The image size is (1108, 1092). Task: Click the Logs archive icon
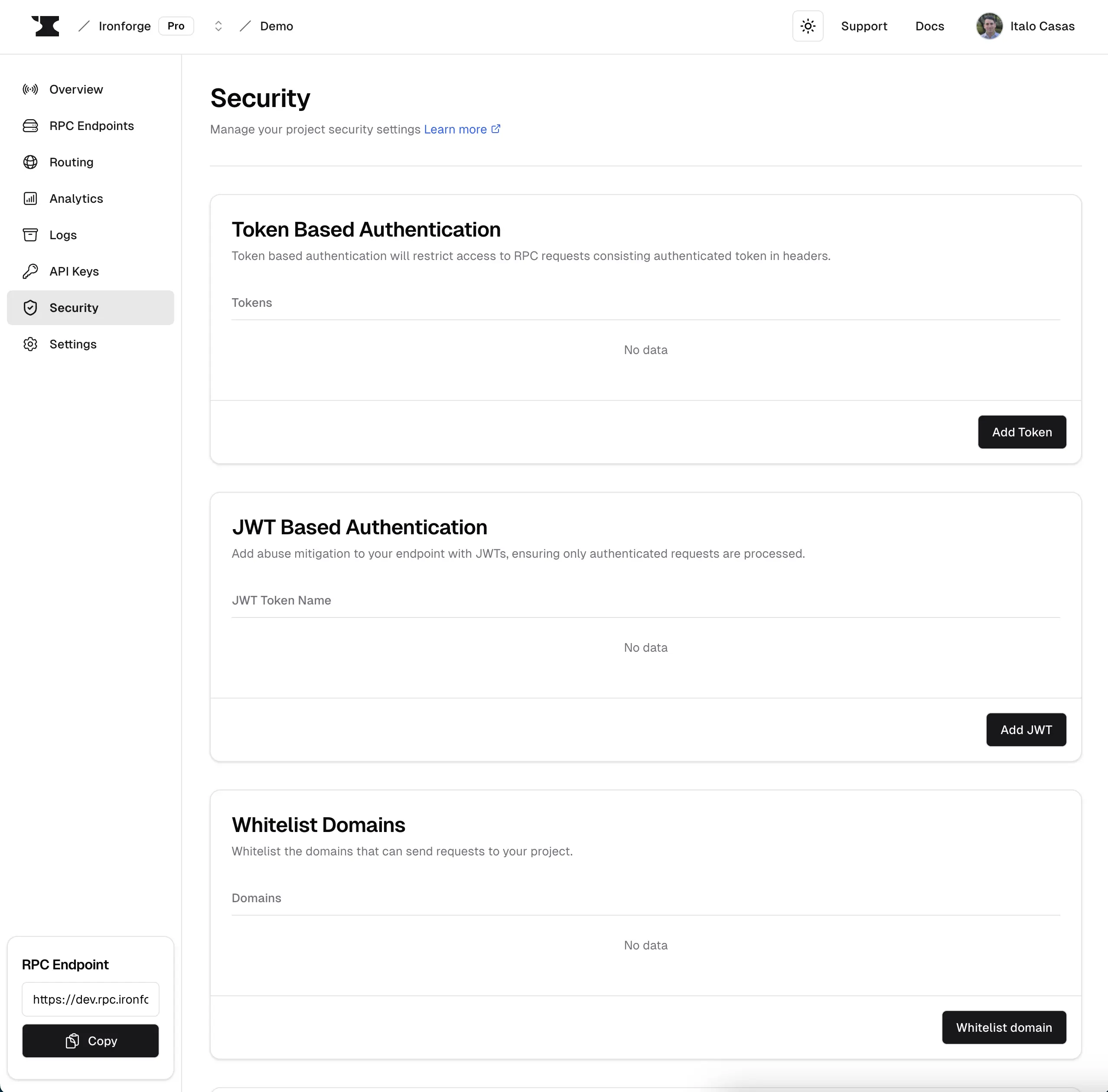coord(30,235)
